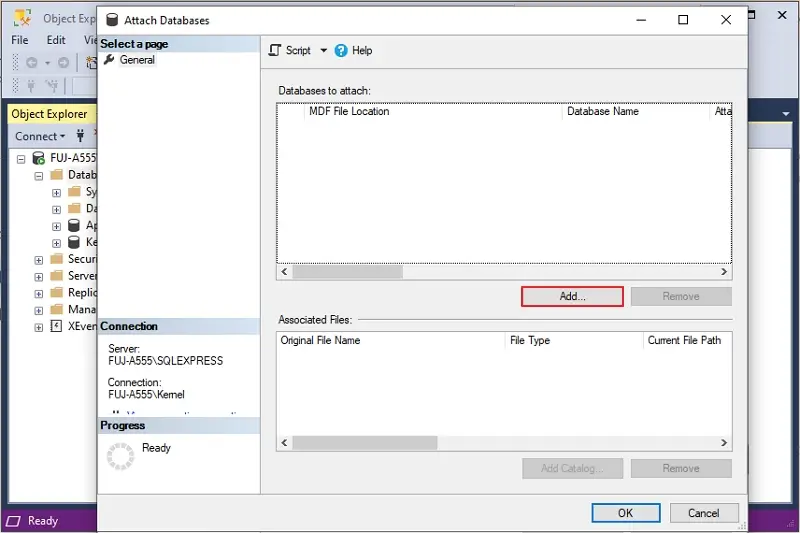
Task: Expand the Management folder node
Action: point(39,311)
